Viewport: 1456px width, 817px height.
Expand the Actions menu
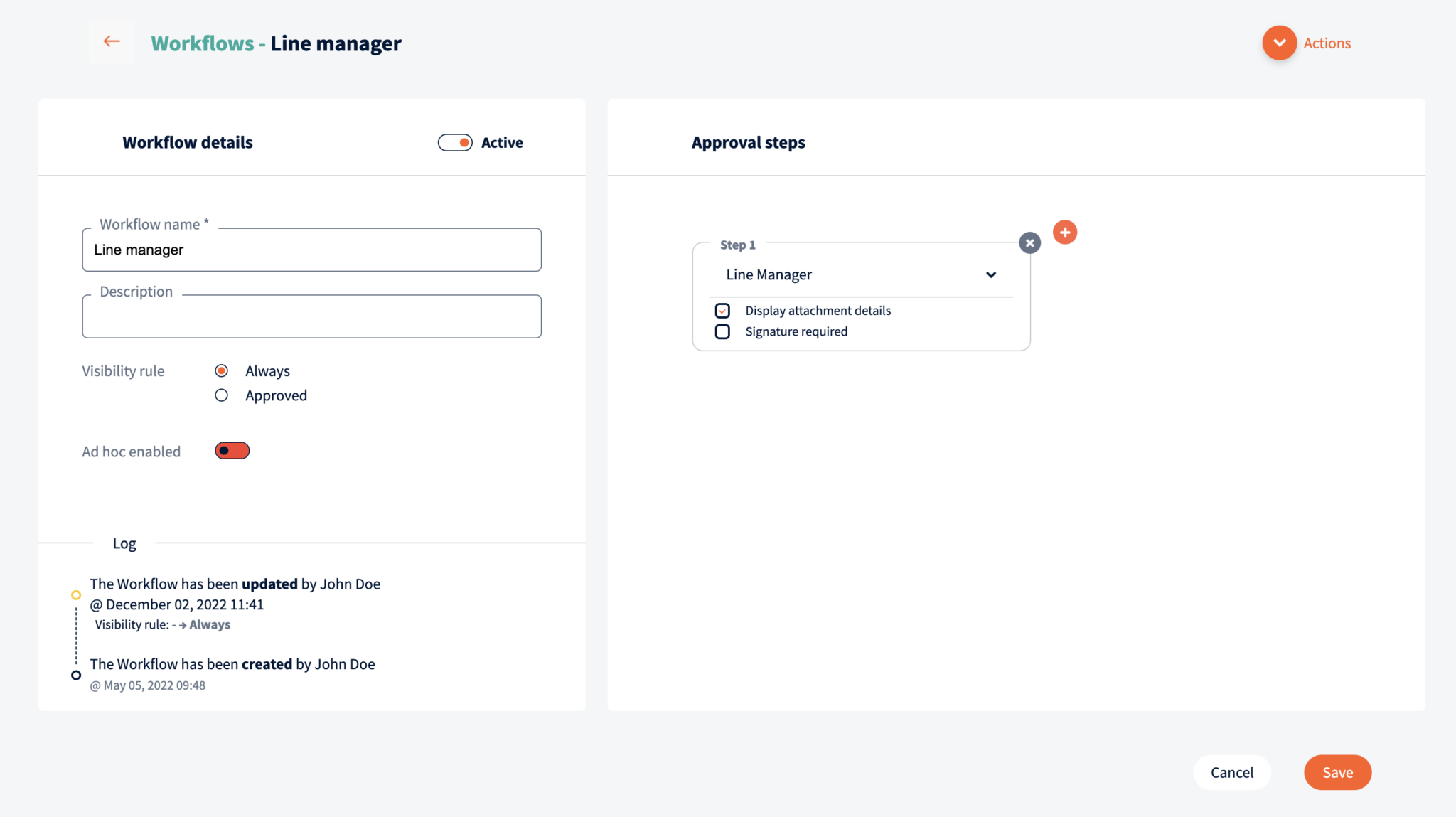click(x=1327, y=43)
